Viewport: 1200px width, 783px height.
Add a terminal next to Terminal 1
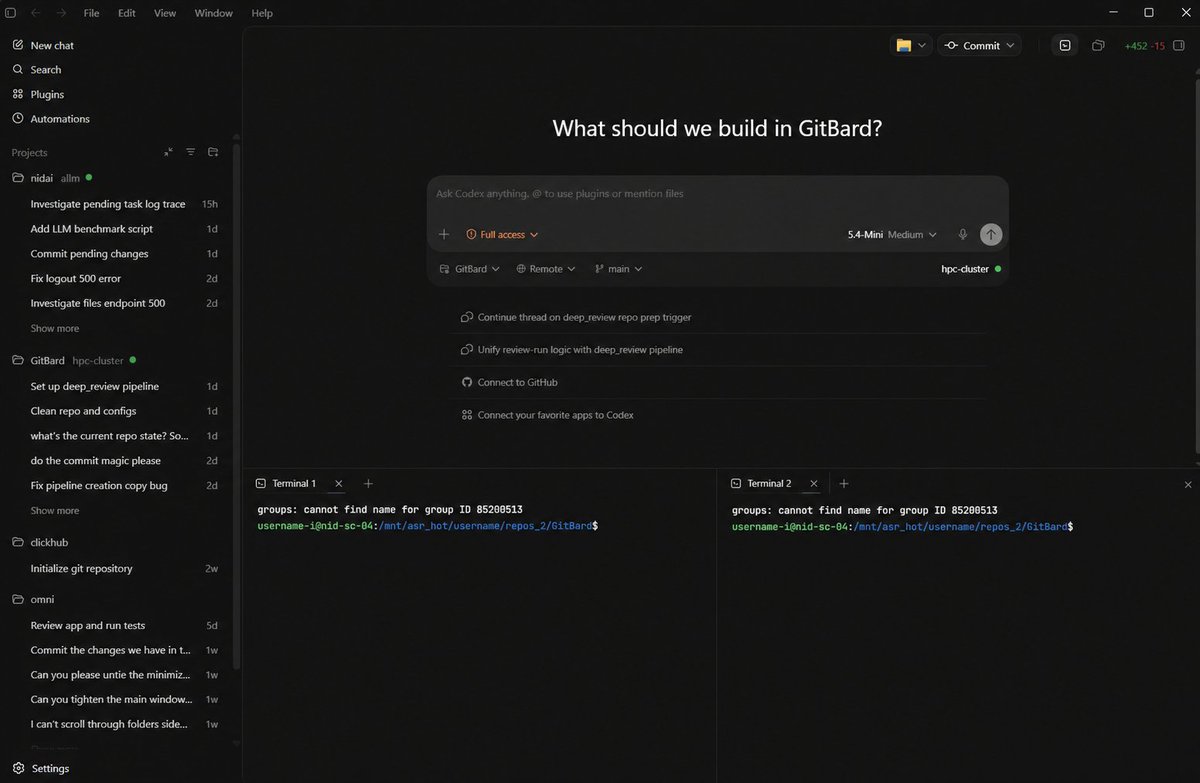[x=368, y=483]
